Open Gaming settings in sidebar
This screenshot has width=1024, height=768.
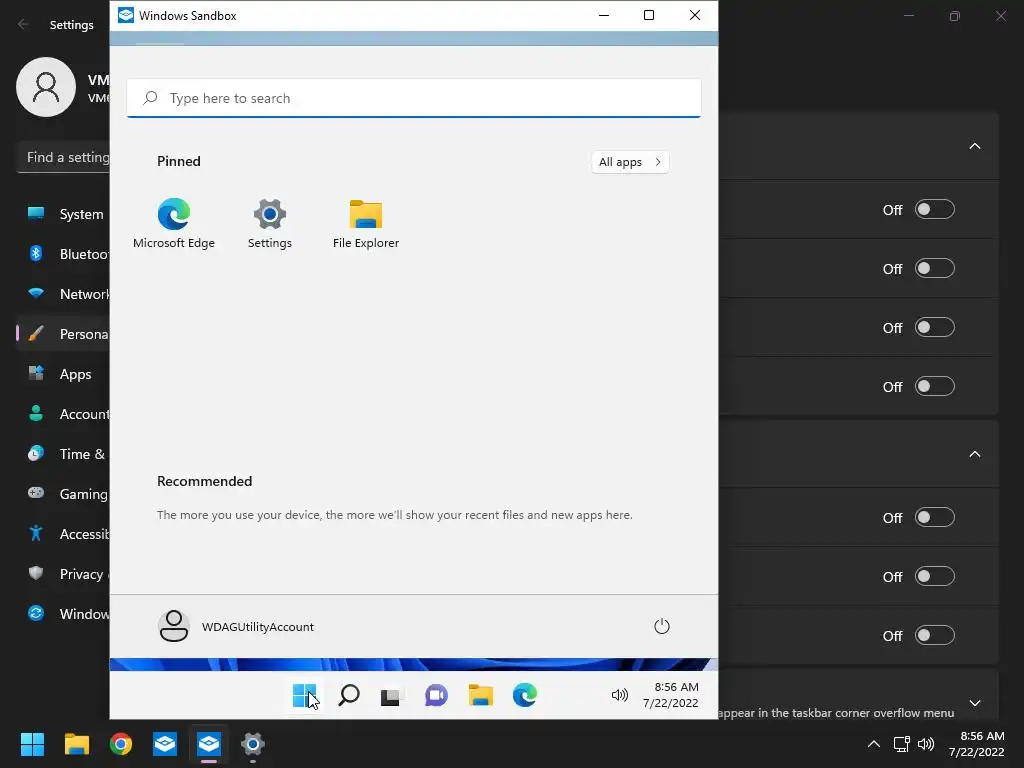point(64,494)
